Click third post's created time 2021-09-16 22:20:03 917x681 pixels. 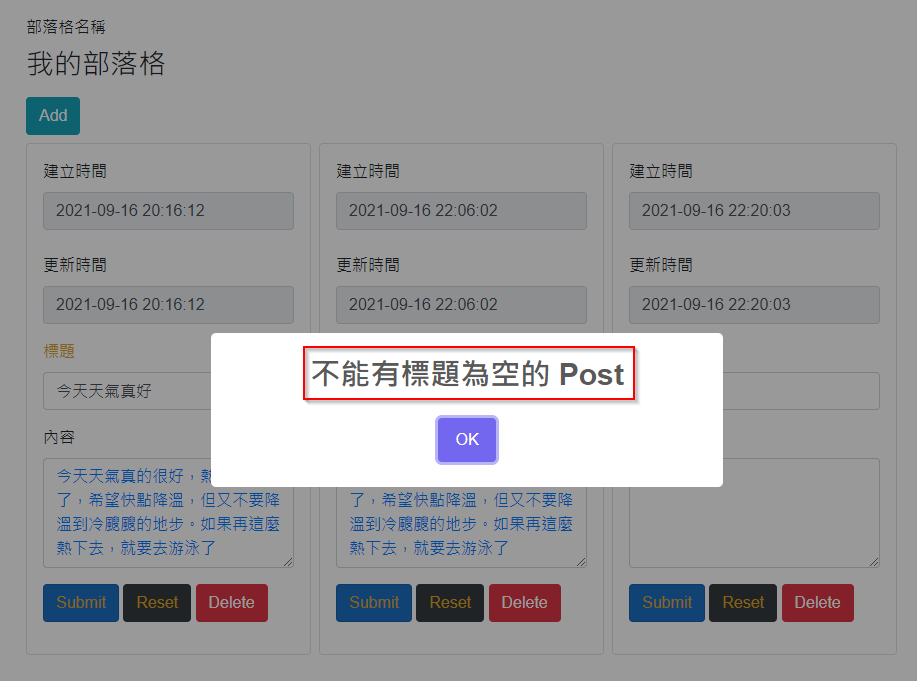pos(754,211)
